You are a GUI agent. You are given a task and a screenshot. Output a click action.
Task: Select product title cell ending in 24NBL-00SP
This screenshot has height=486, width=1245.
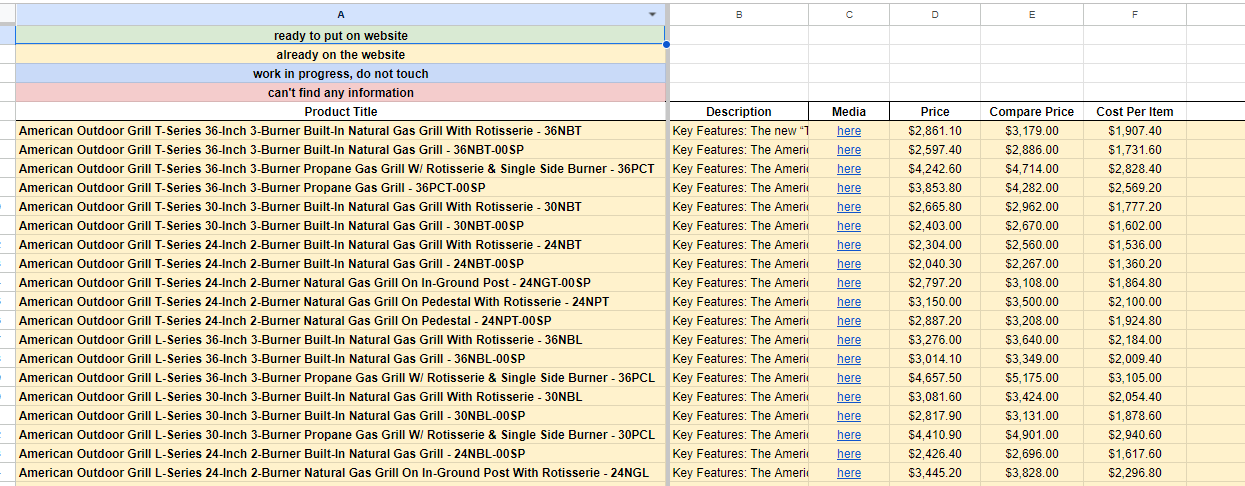pos(341,454)
